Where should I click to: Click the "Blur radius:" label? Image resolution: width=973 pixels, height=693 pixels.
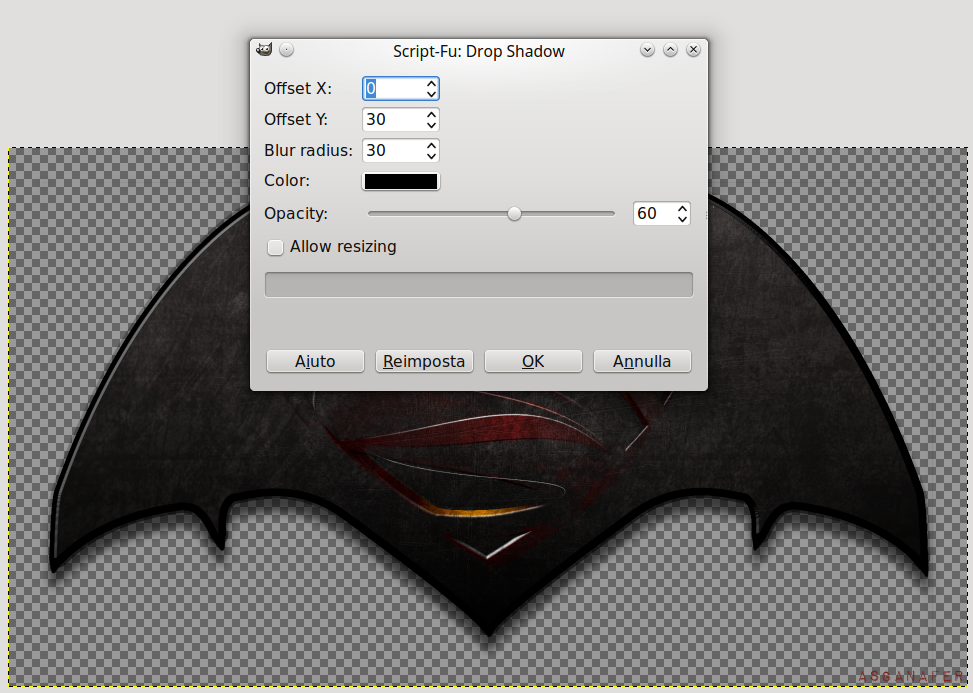308,151
